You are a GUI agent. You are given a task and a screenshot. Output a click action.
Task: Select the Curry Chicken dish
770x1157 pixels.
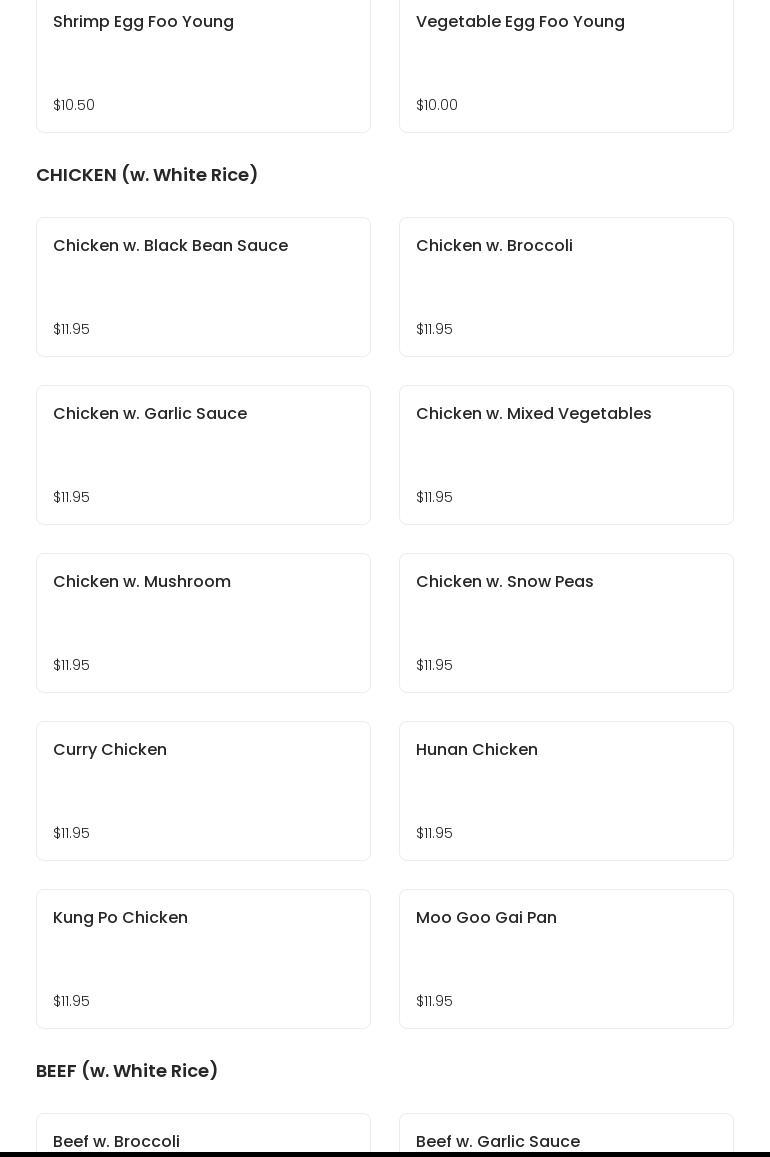[203, 791]
